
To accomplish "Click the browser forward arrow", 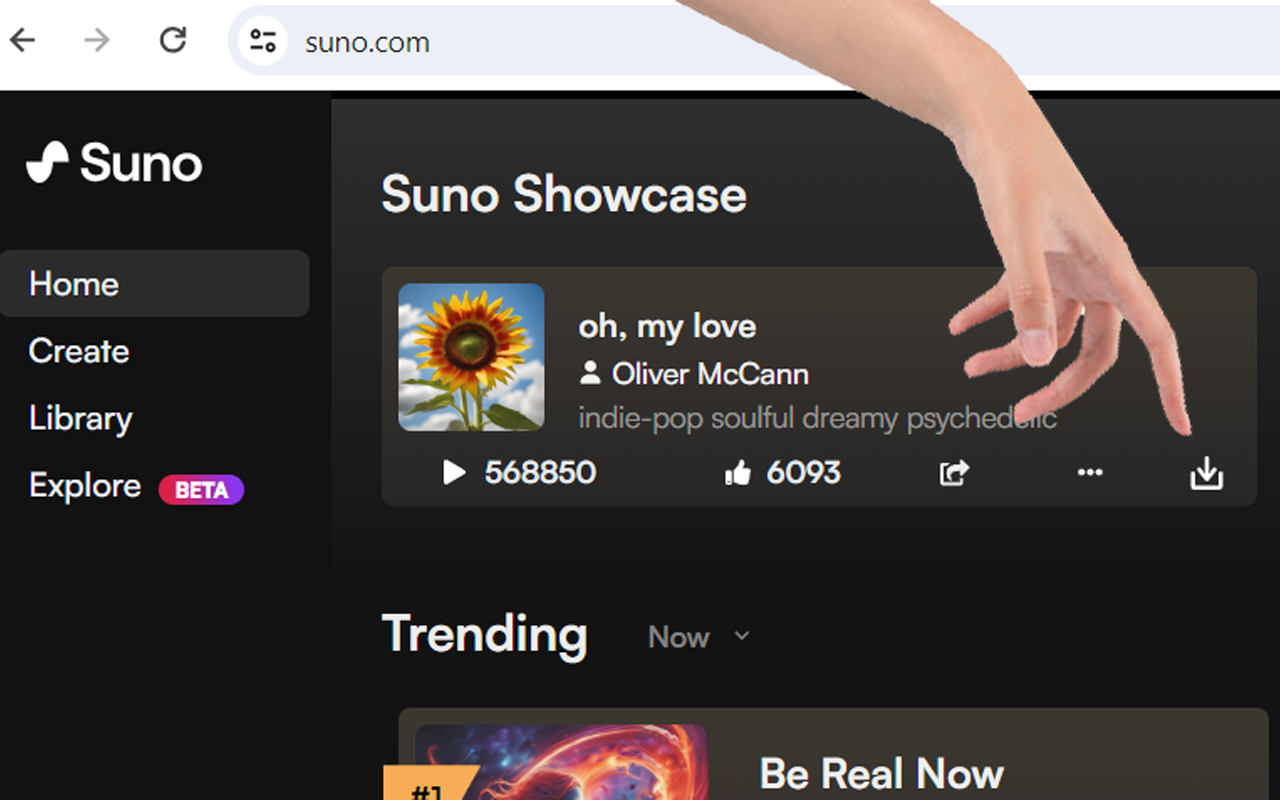I will [x=97, y=41].
